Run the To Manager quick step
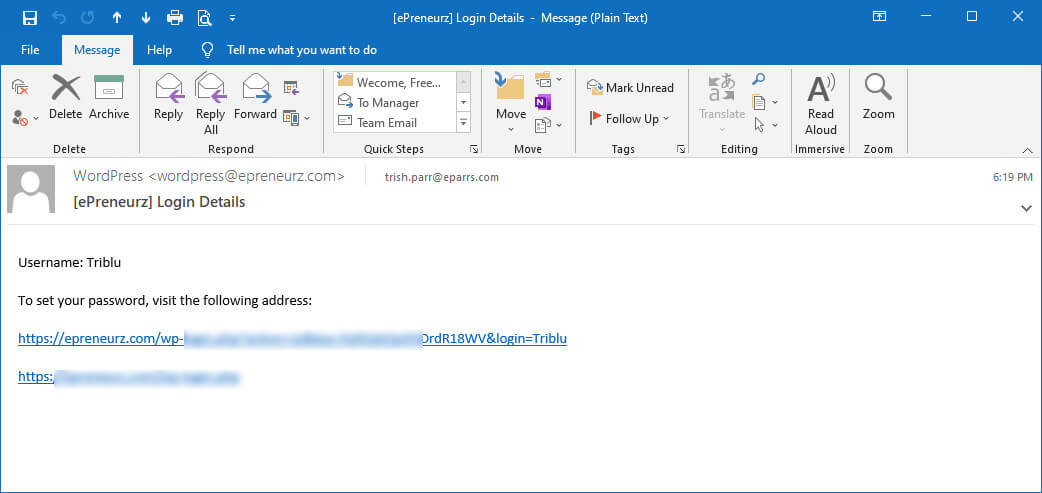This screenshot has width=1042, height=493. [x=395, y=102]
